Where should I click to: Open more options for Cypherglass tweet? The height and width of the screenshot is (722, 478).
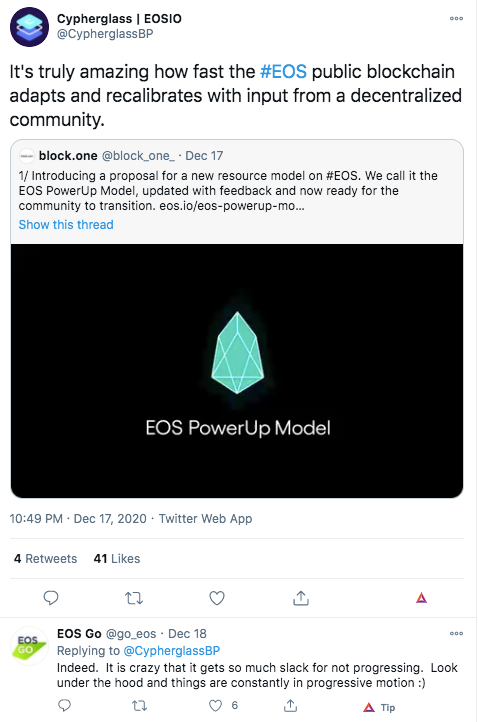point(456,18)
